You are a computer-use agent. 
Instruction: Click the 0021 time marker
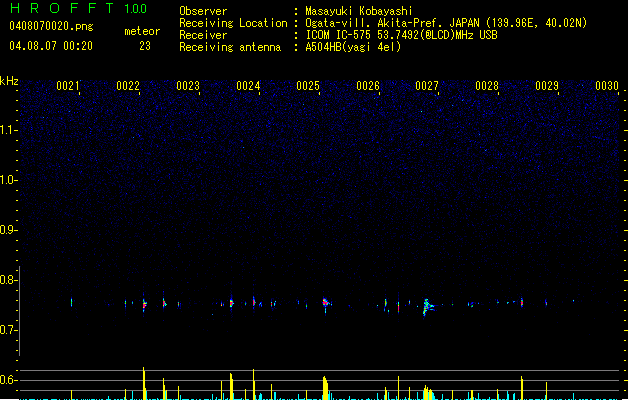pyautogui.click(x=68, y=86)
